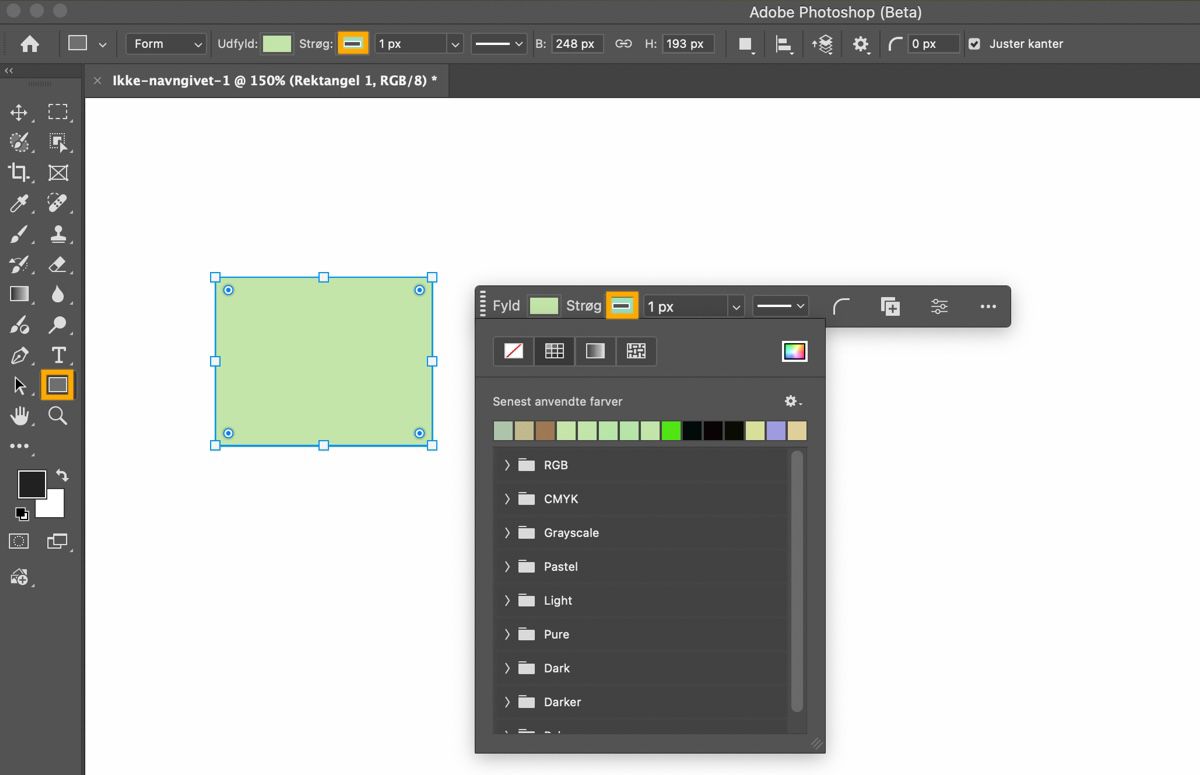
Task: Click the width B input field
Action: click(577, 44)
